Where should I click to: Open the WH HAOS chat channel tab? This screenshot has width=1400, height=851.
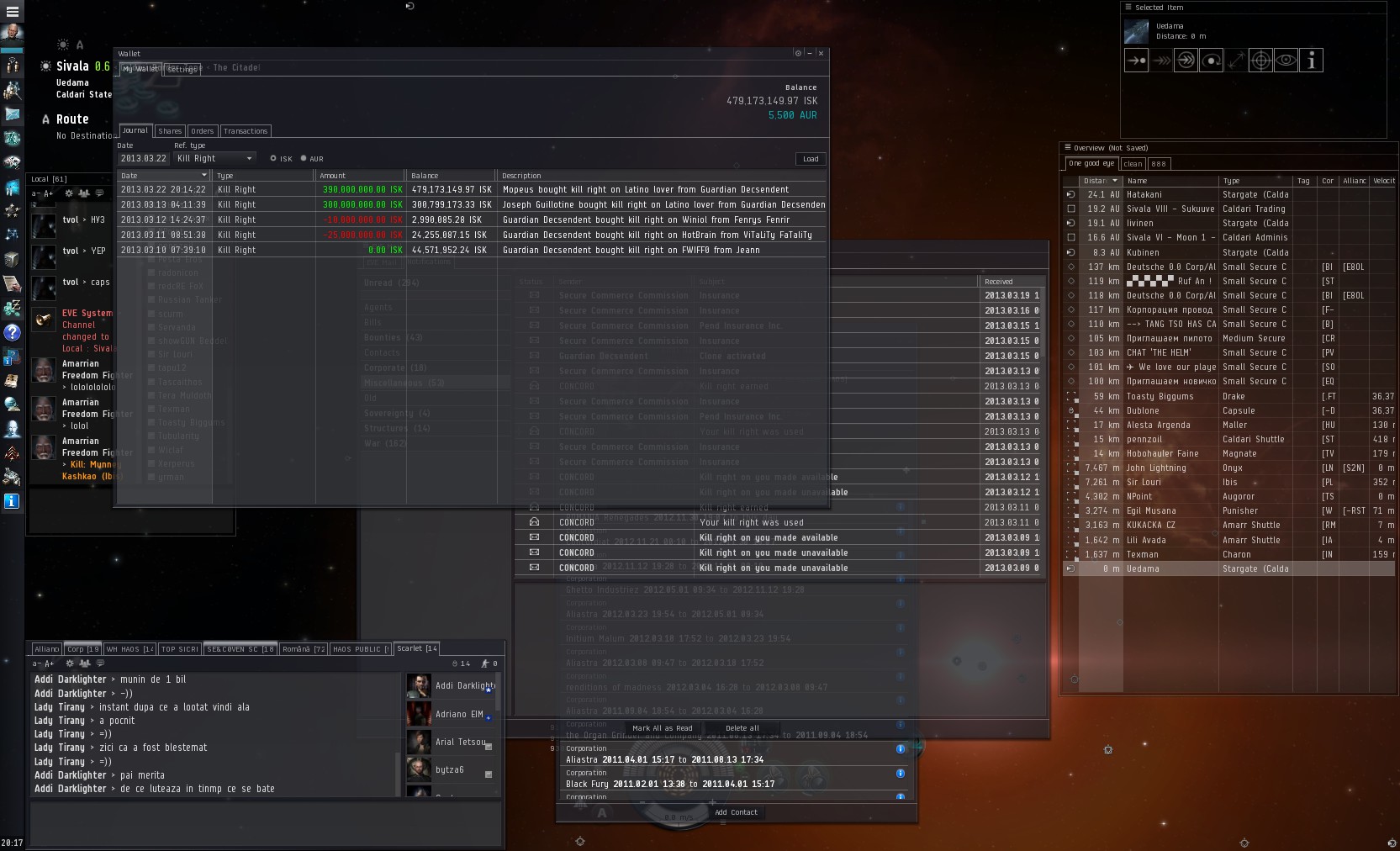(x=129, y=649)
